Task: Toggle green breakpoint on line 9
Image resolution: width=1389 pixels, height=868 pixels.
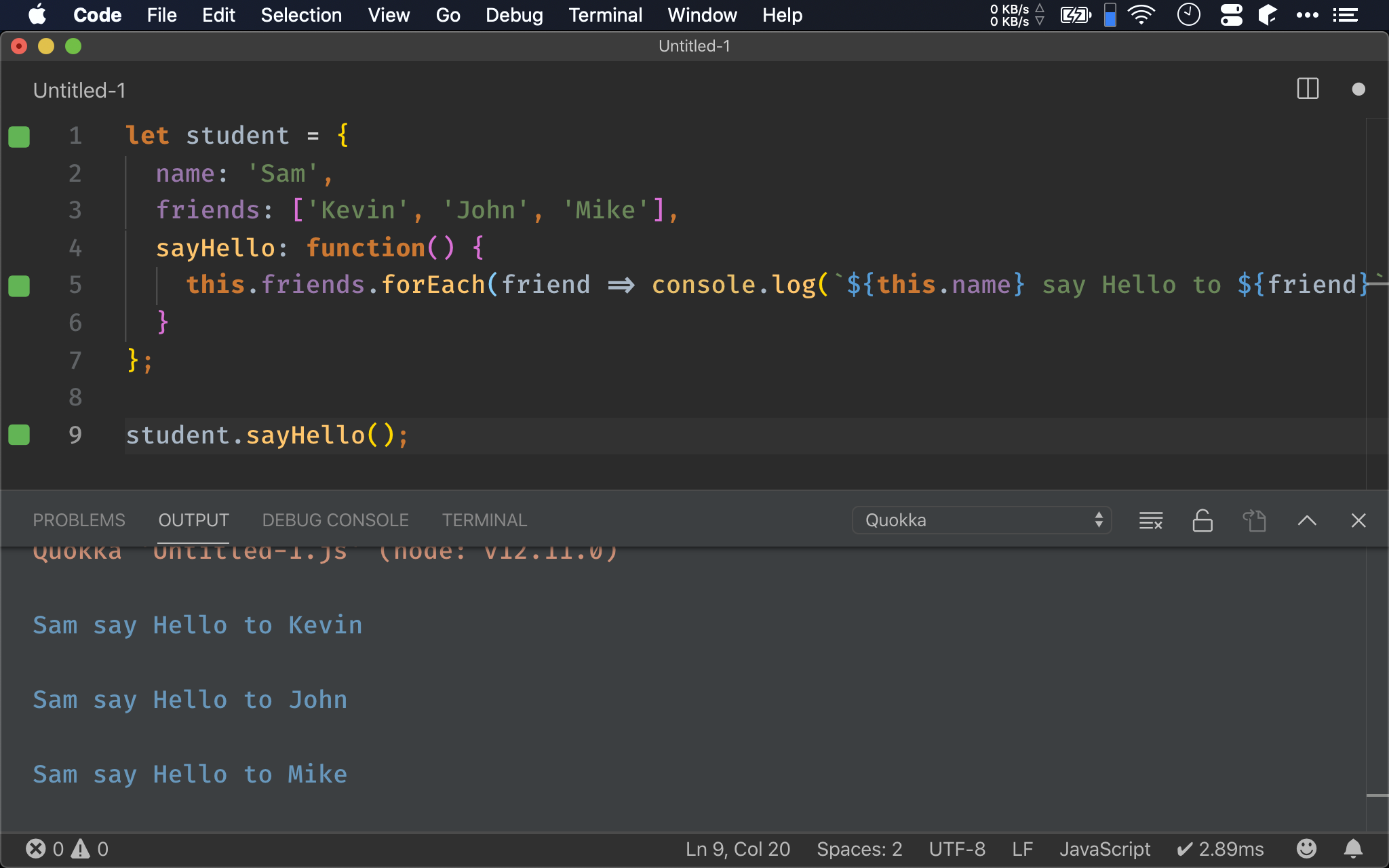Action: click(x=19, y=434)
